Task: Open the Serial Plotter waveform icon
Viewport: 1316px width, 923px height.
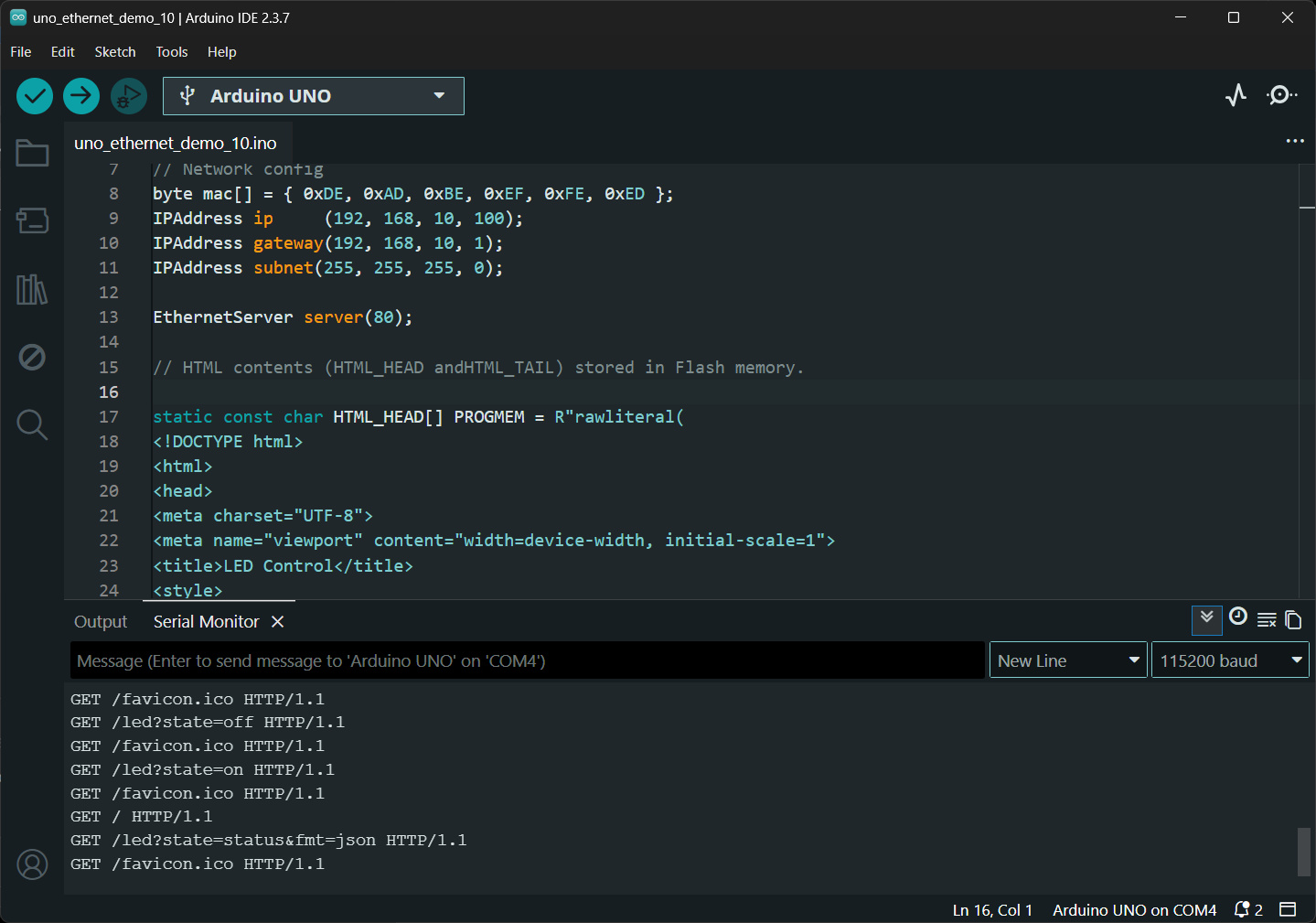Action: (1236, 95)
